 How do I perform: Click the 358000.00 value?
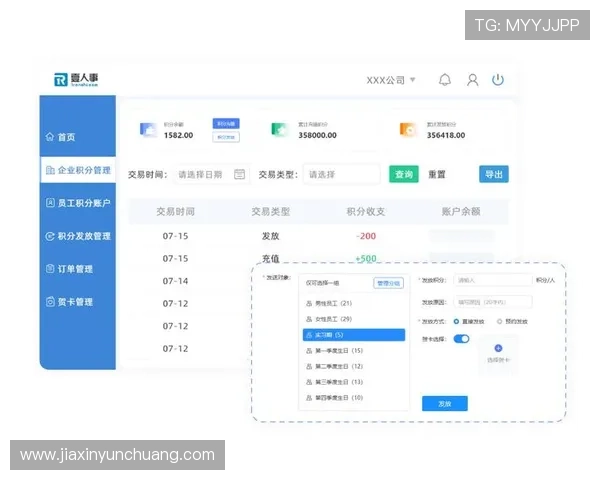[318, 135]
